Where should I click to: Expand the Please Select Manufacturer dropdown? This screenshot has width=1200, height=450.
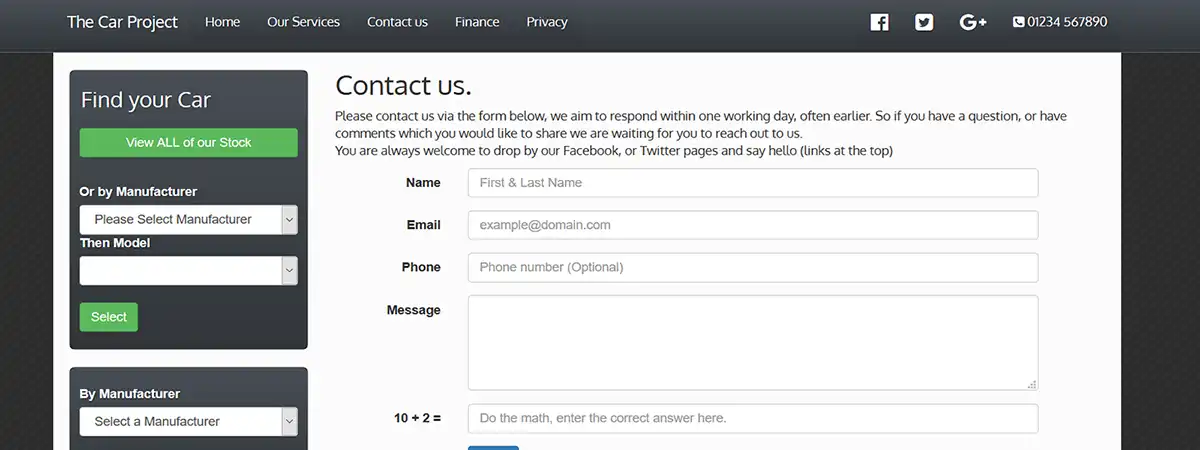point(188,219)
